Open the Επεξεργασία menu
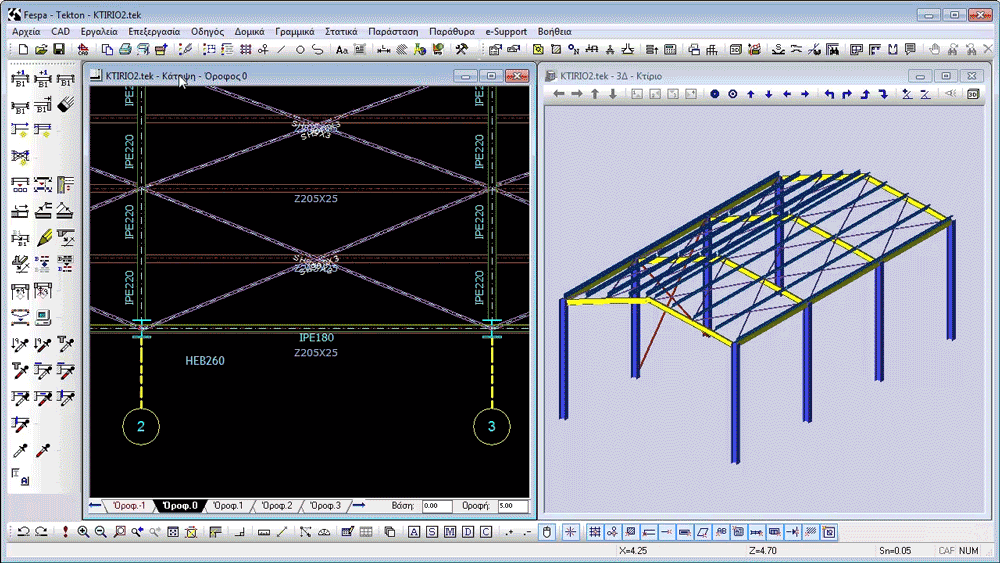 point(154,31)
